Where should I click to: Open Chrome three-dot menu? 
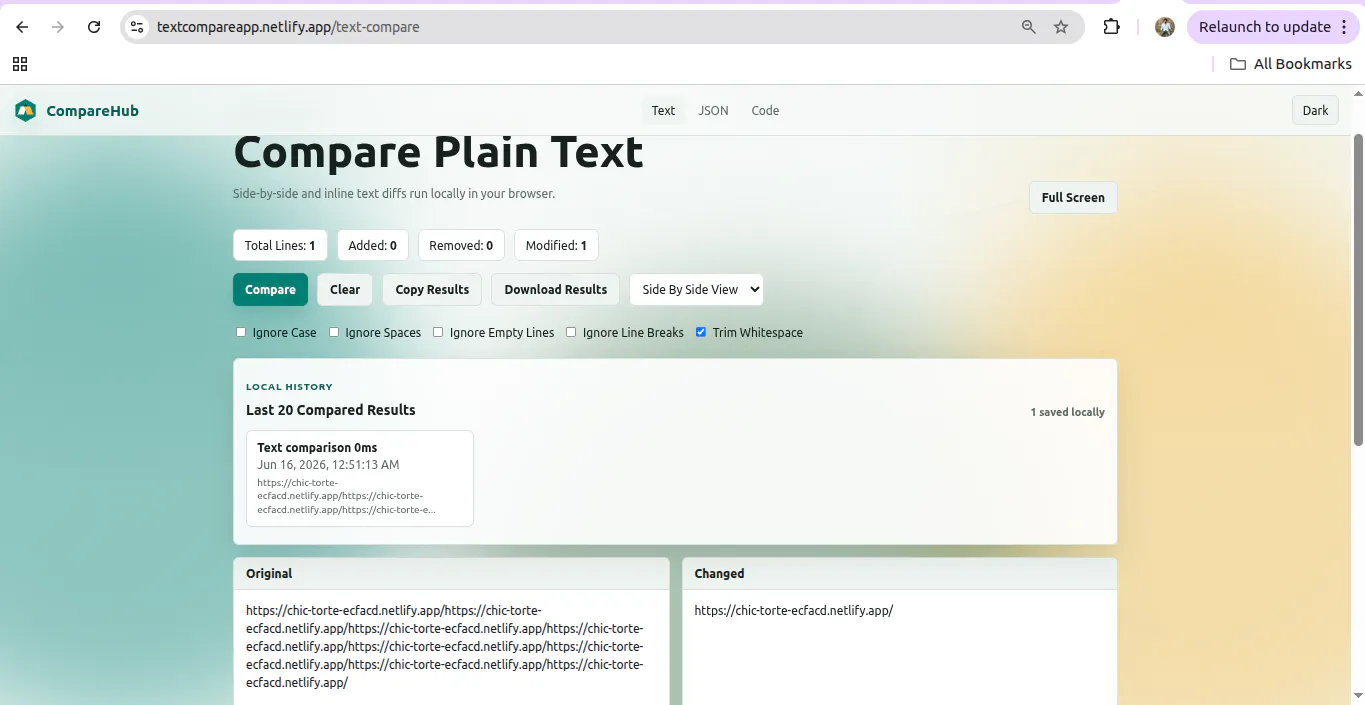(x=1344, y=27)
